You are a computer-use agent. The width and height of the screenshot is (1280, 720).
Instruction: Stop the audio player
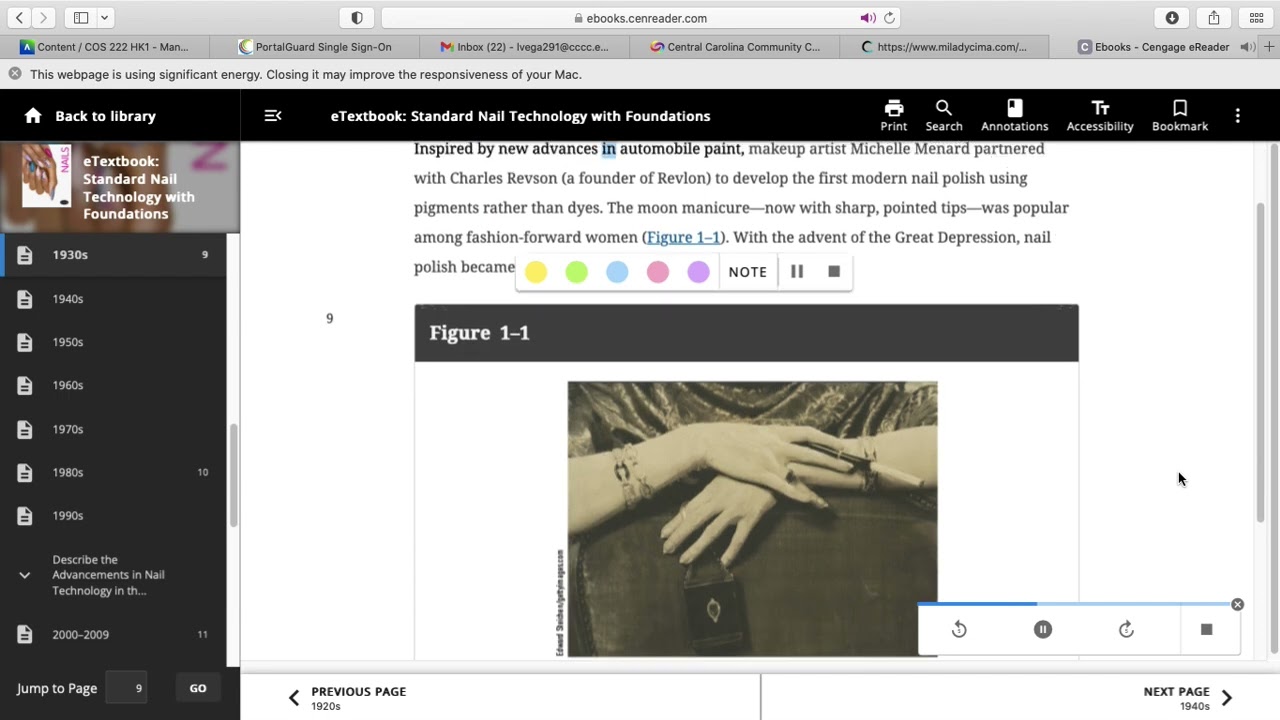click(x=1206, y=629)
